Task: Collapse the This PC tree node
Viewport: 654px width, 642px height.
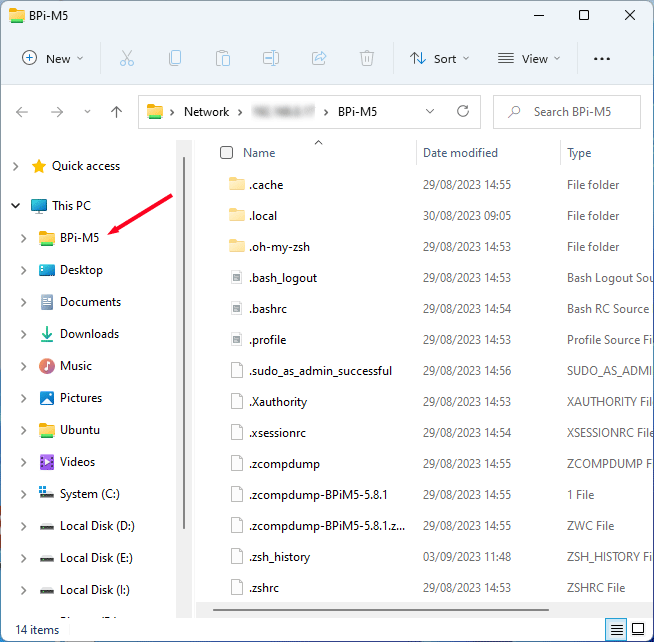Action: 15,206
